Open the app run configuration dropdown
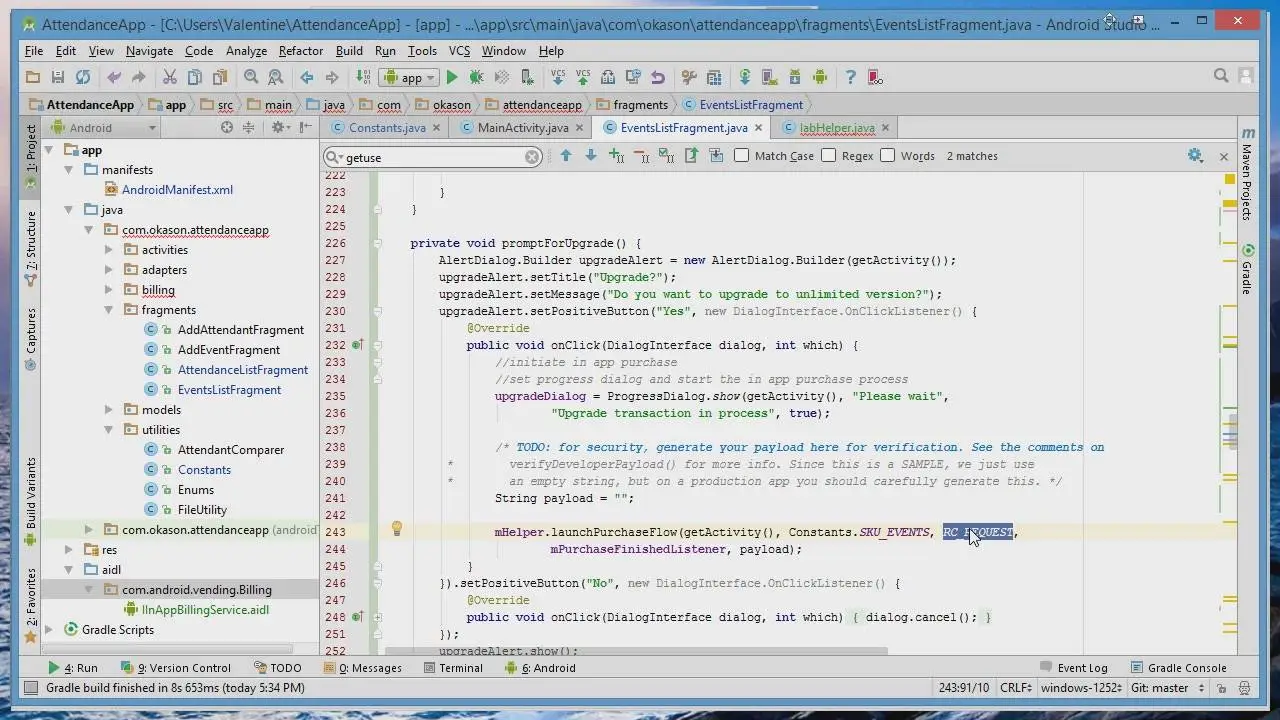This screenshot has width=1280, height=720. click(411, 77)
